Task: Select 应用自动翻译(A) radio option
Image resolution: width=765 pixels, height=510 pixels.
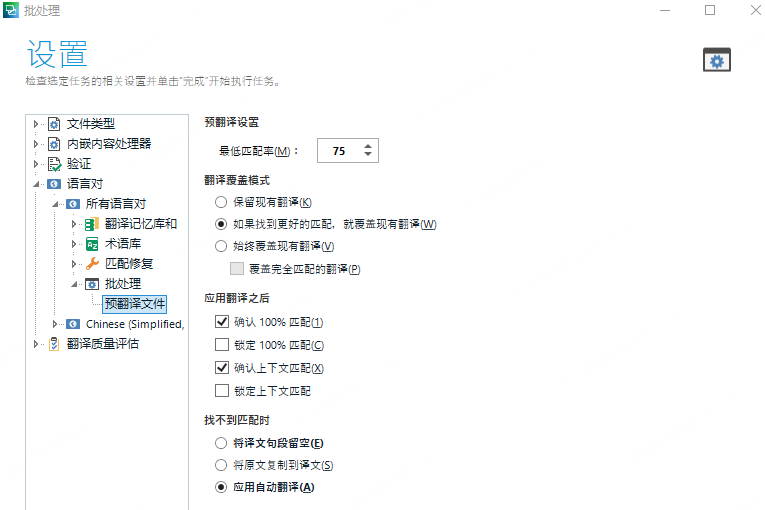Action: (221, 487)
